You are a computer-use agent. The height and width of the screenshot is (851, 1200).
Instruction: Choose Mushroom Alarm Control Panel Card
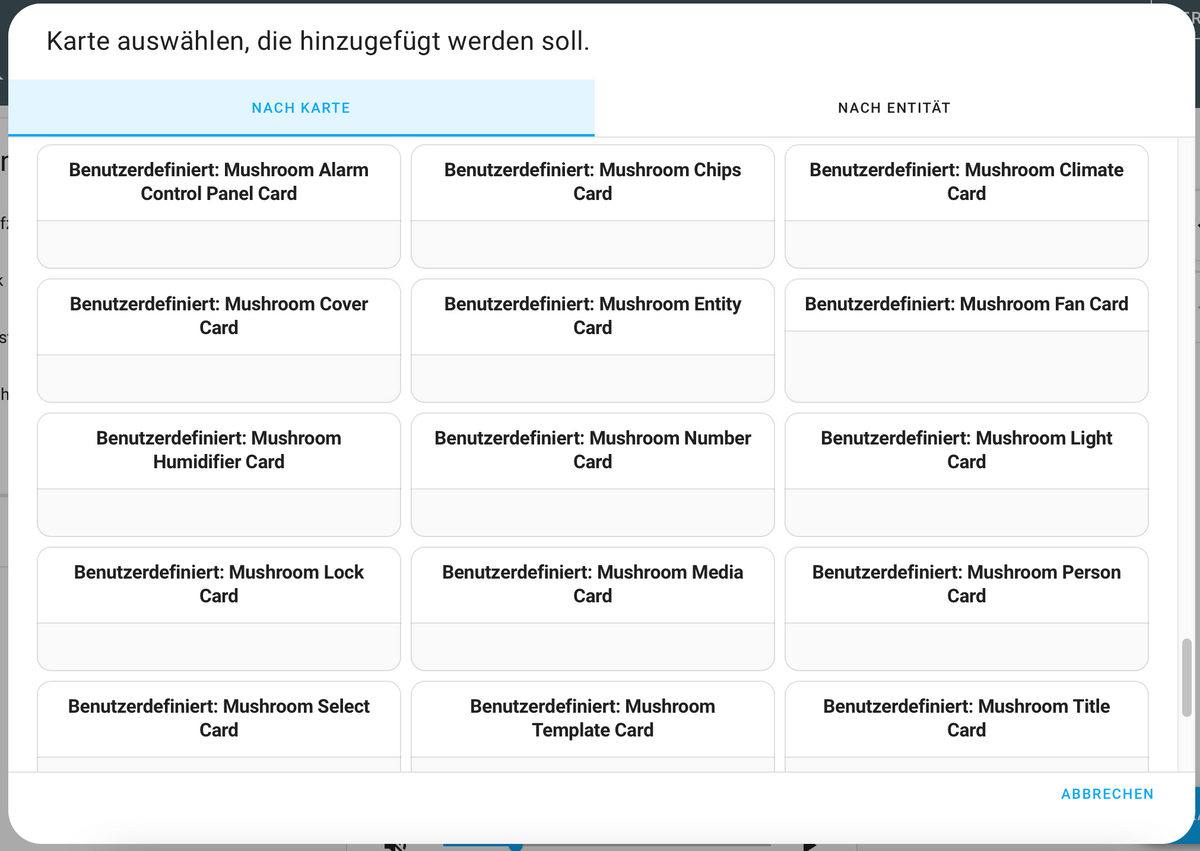219,207
